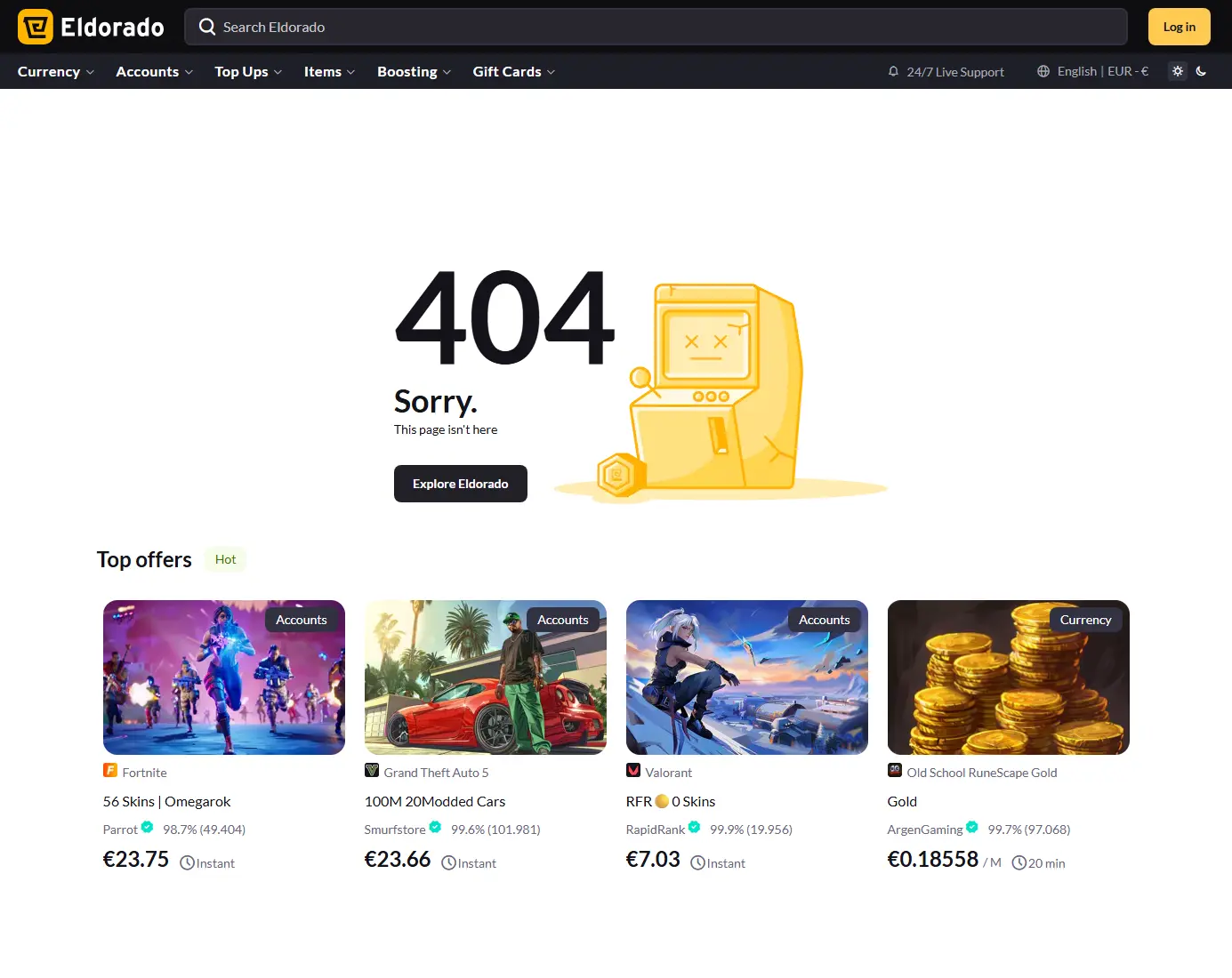Switch to dark theme with moon icon
The width and height of the screenshot is (1232, 978).
pos(1201,71)
